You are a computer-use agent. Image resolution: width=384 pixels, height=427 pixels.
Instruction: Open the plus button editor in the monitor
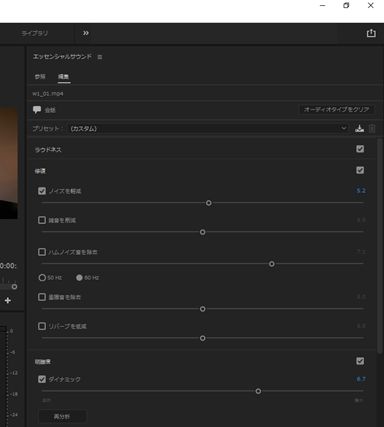pos(8,300)
